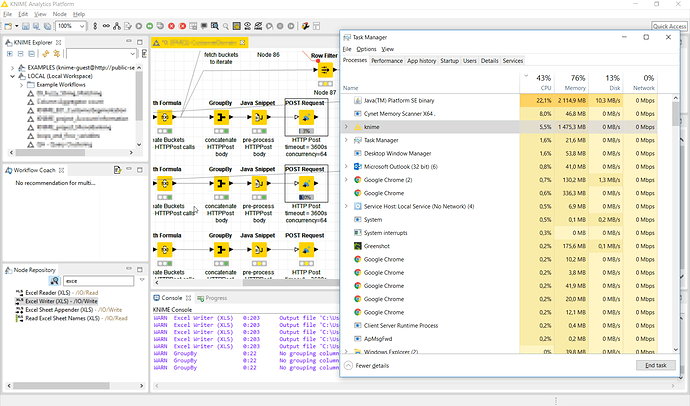The width and height of the screenshot is (690, 406).
Task: Collapse the LOCAL (Local Workspace) tree node
Action: click(13, 76)
